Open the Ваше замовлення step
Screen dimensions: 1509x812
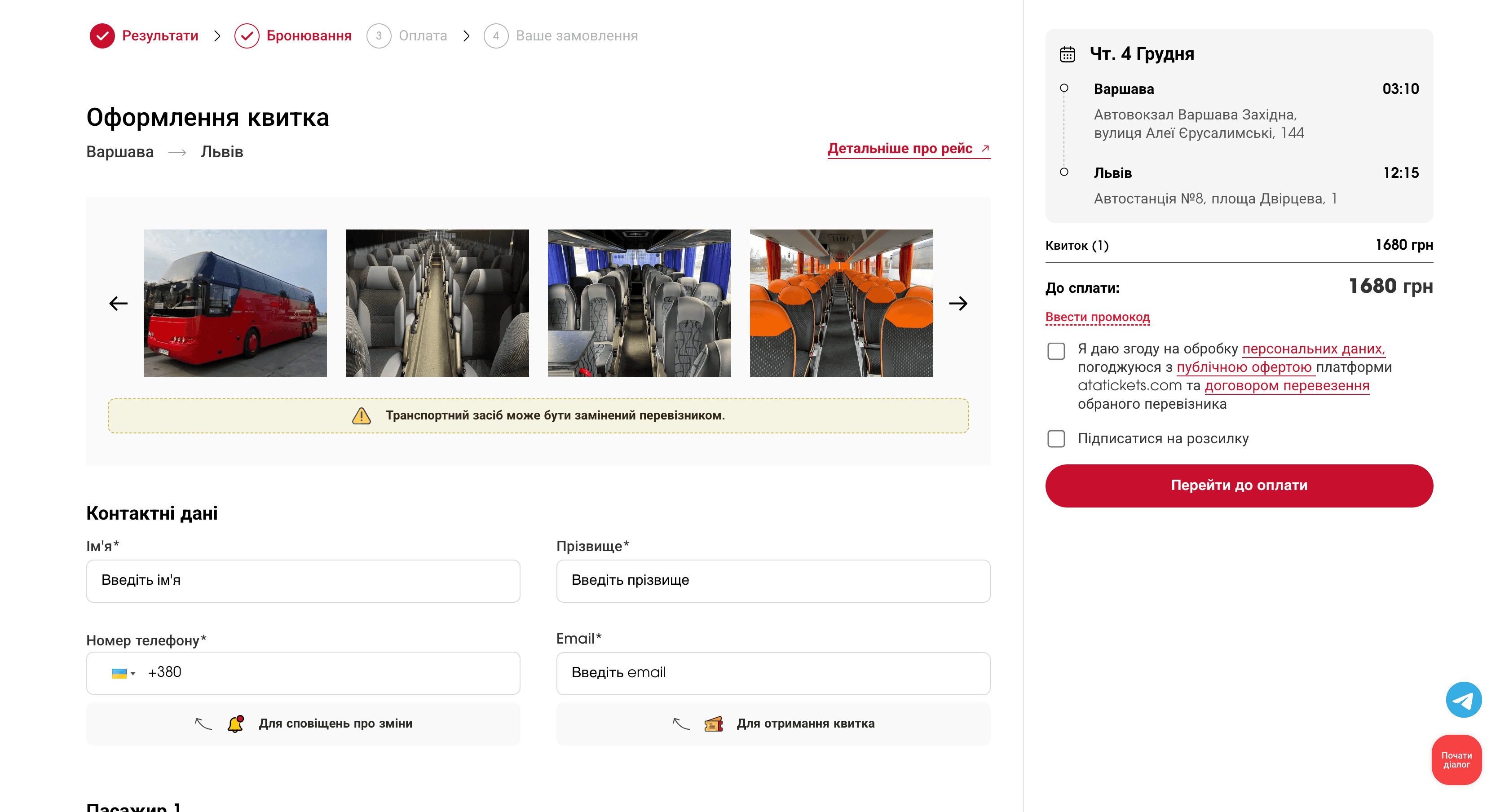click(x=576, y=35)
